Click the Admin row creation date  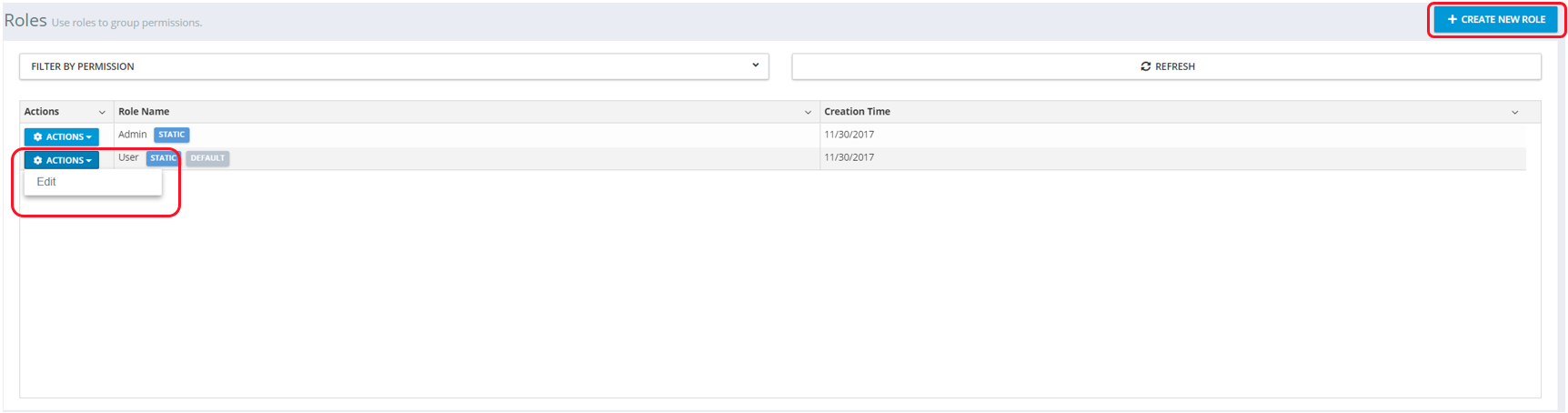coord(849,135)
